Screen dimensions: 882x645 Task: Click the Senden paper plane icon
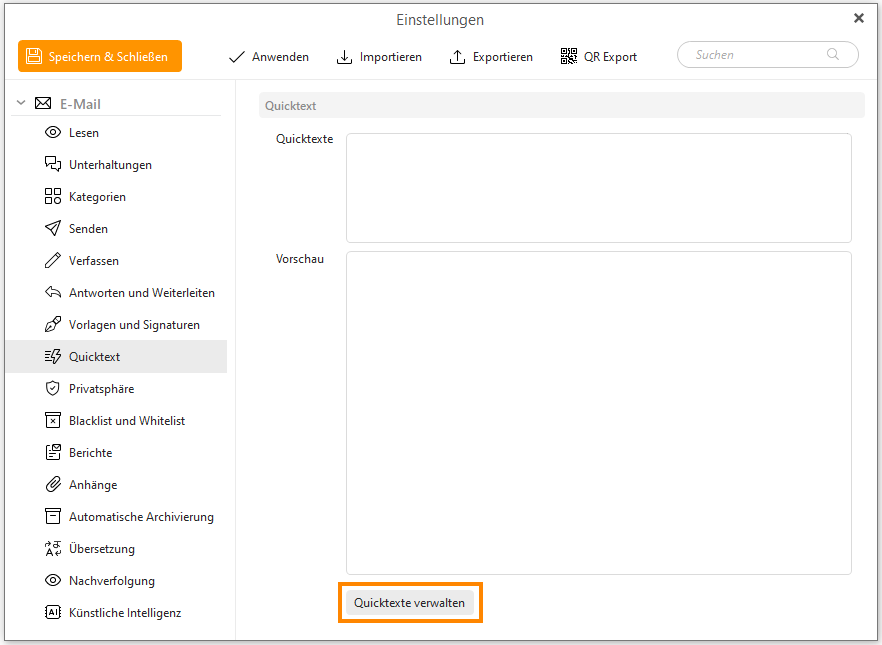[53, 229]
